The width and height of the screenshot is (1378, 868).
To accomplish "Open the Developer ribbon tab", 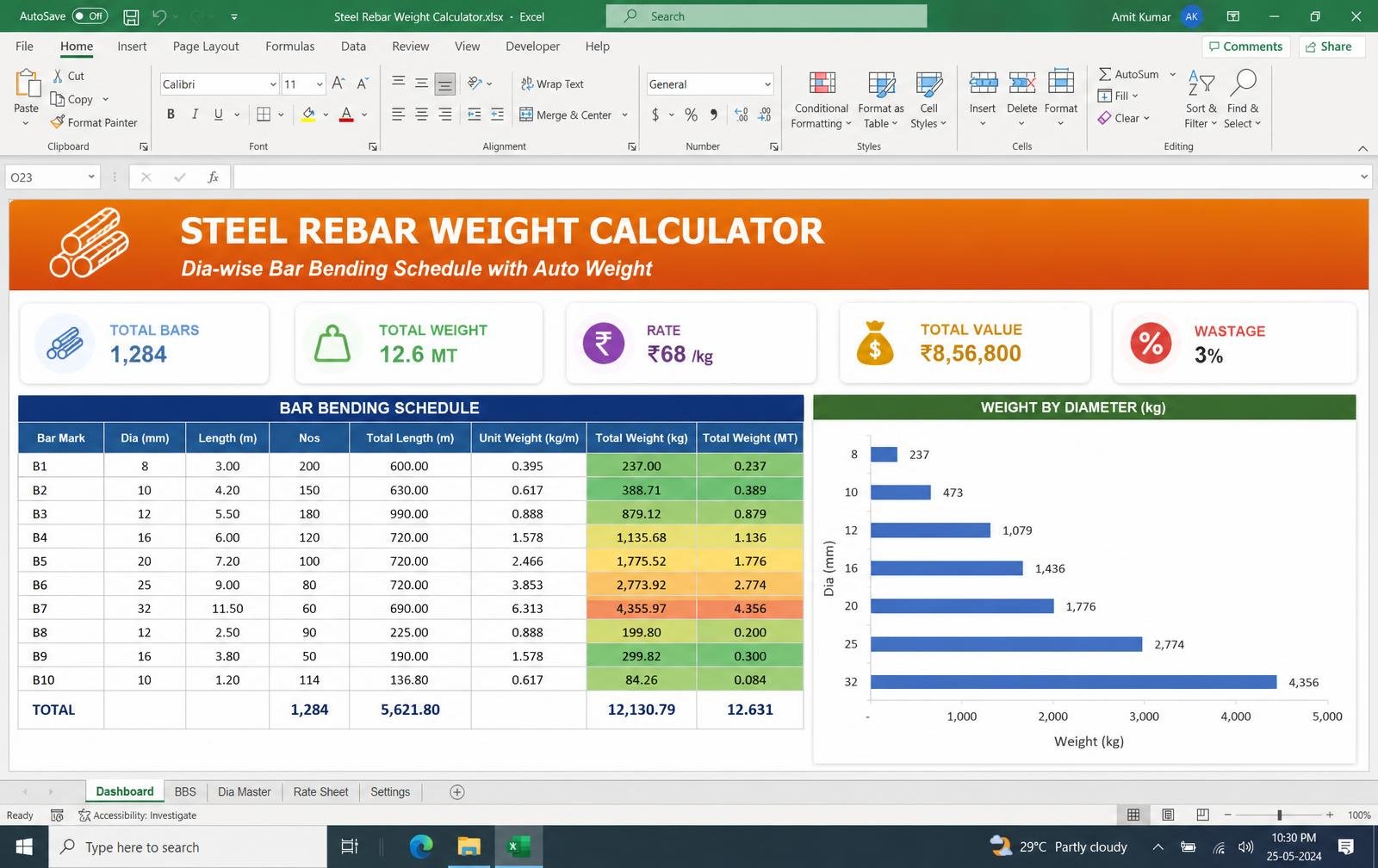I will tap(532, 46).
